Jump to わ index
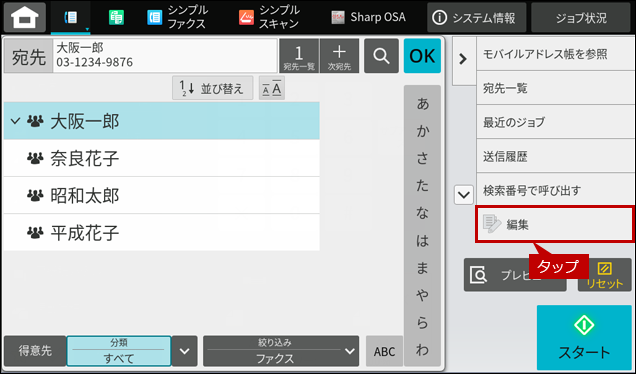 [x=422, y=350]
